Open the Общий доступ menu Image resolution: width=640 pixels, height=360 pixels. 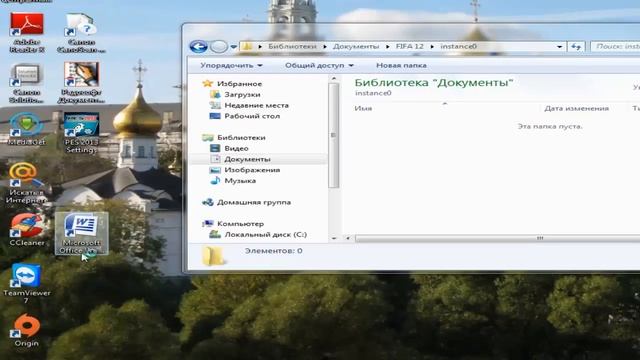point(319,65)
